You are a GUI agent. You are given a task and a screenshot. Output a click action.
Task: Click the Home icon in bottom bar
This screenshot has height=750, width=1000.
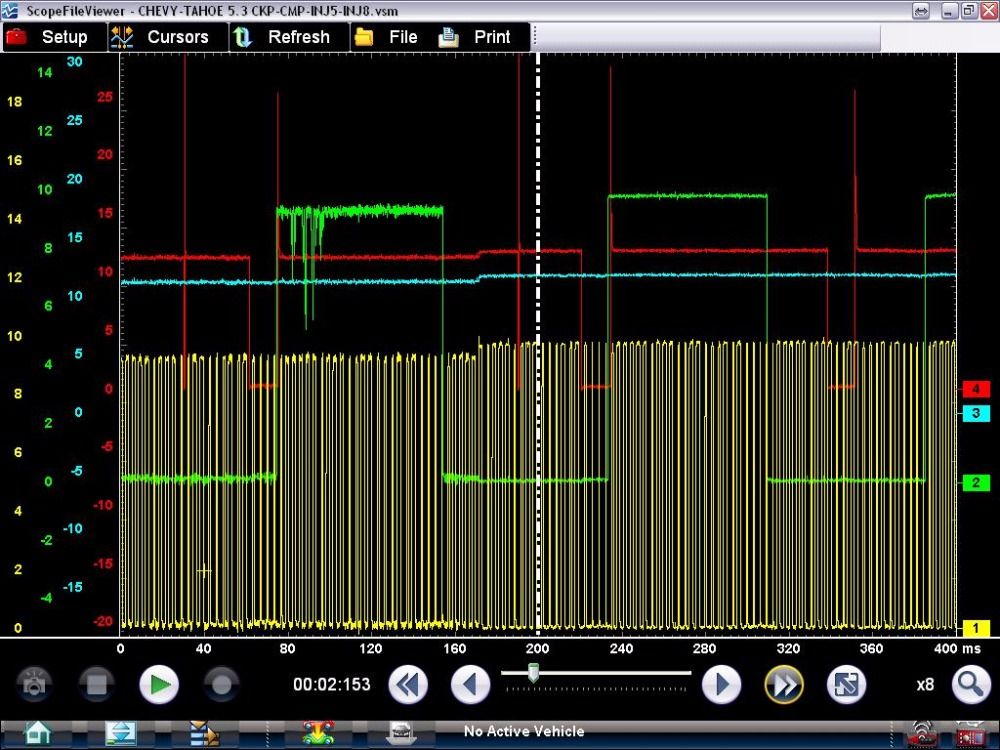click(x=37, y=733)
